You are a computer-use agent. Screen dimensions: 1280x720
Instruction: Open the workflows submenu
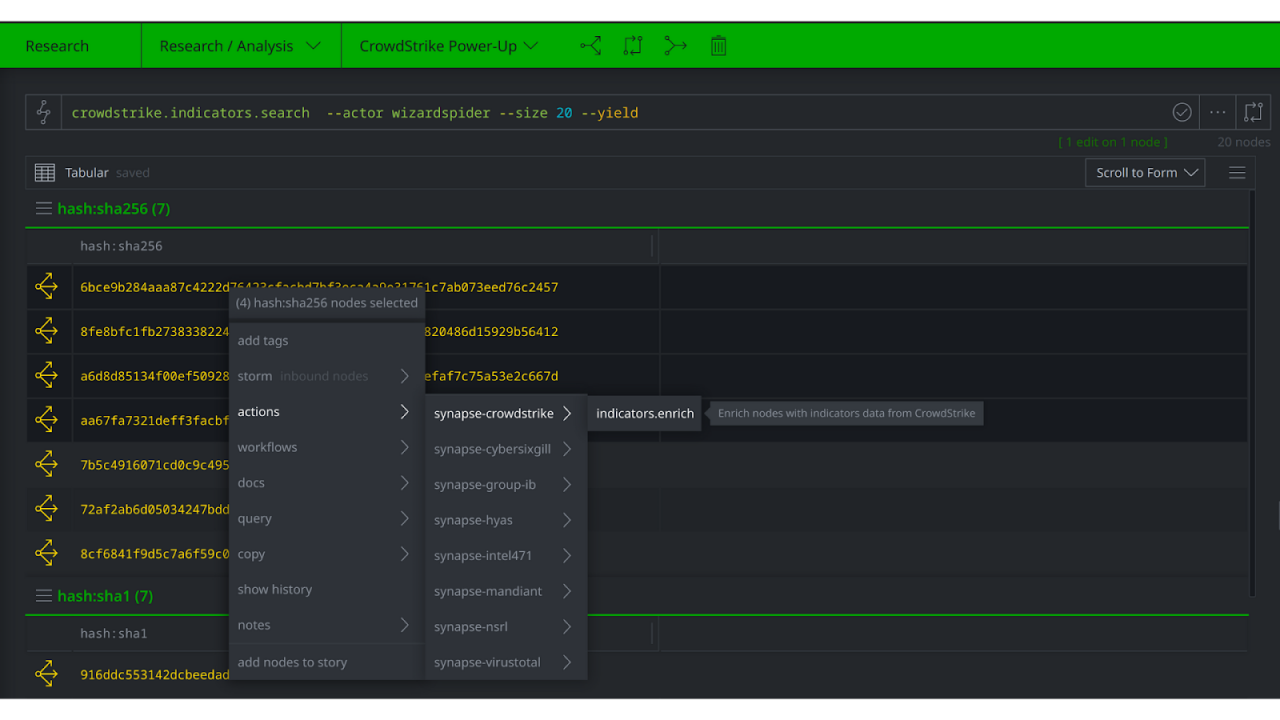click(x=327, y=447)
